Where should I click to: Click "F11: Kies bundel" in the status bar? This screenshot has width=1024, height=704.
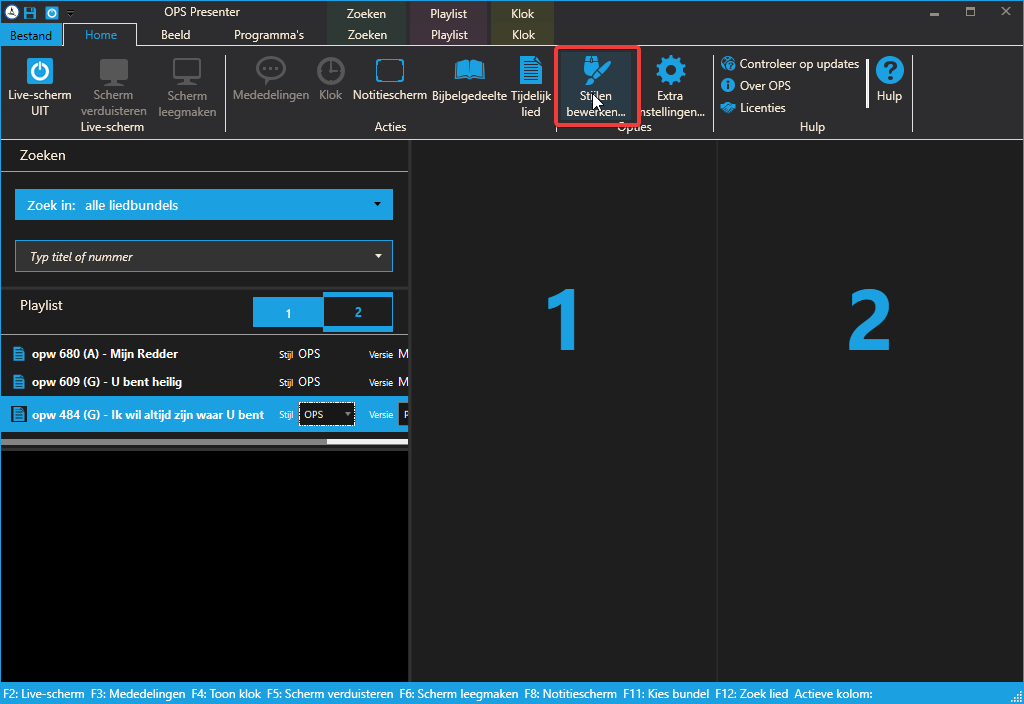coord(666,694)
